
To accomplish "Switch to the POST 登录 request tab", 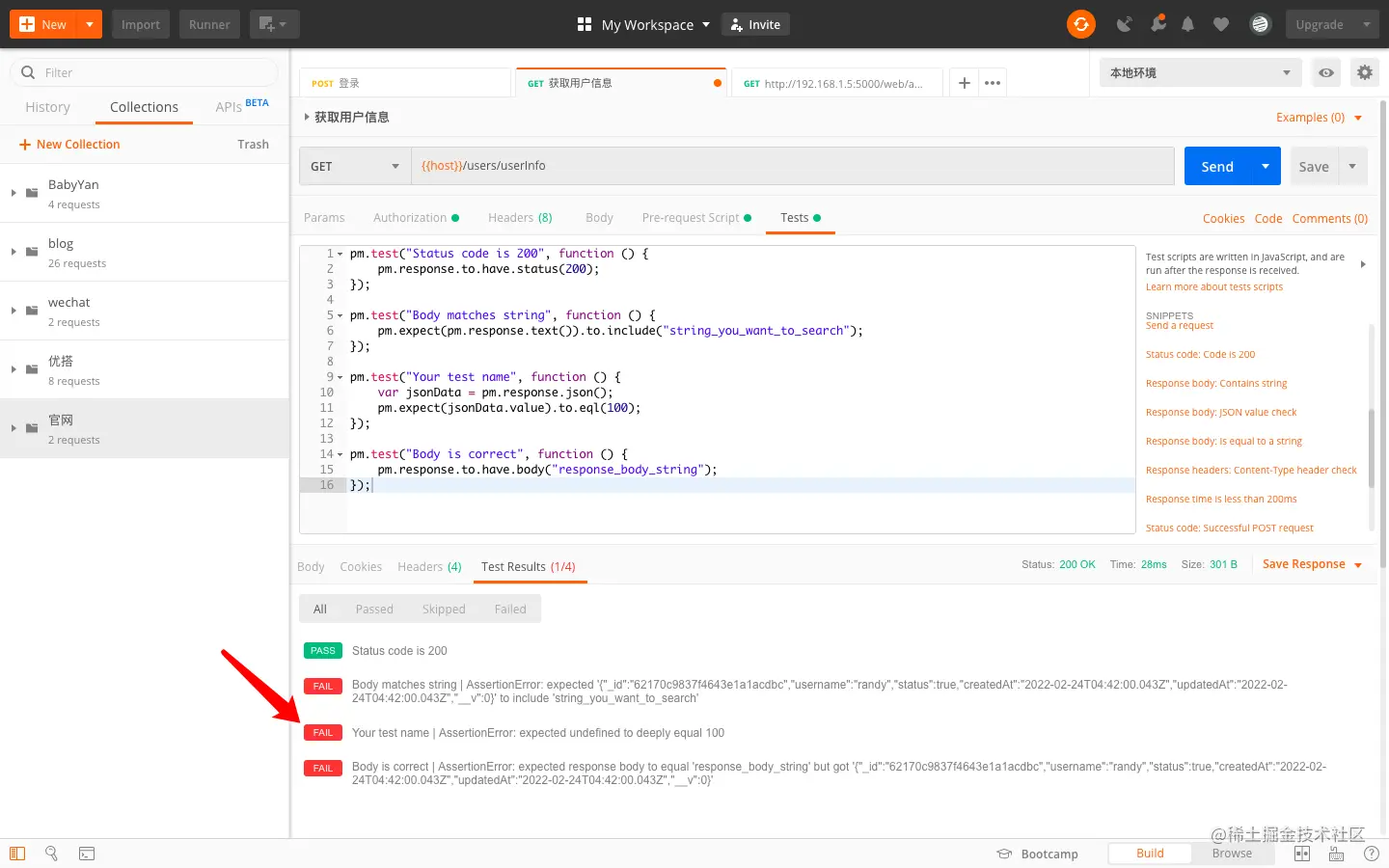I will coord(405,83).
